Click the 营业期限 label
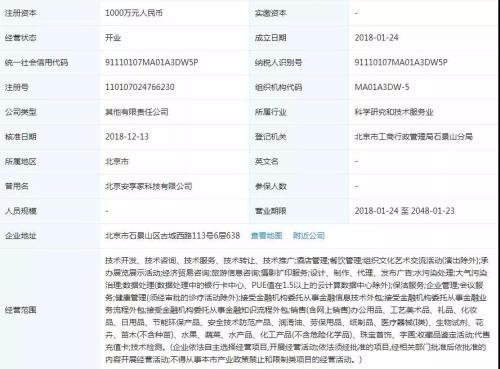Screen dimensions: 500x369 (x=270, y=211)
